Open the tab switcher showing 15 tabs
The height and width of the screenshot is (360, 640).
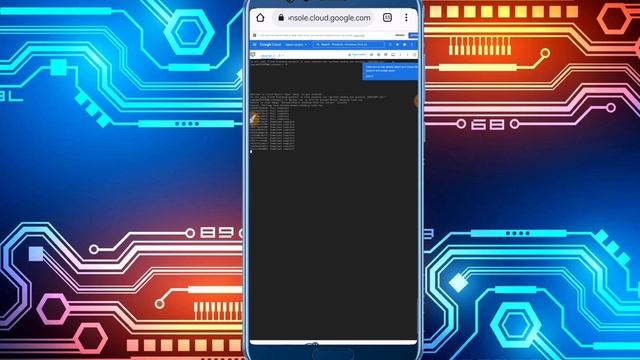pos(387,18)
